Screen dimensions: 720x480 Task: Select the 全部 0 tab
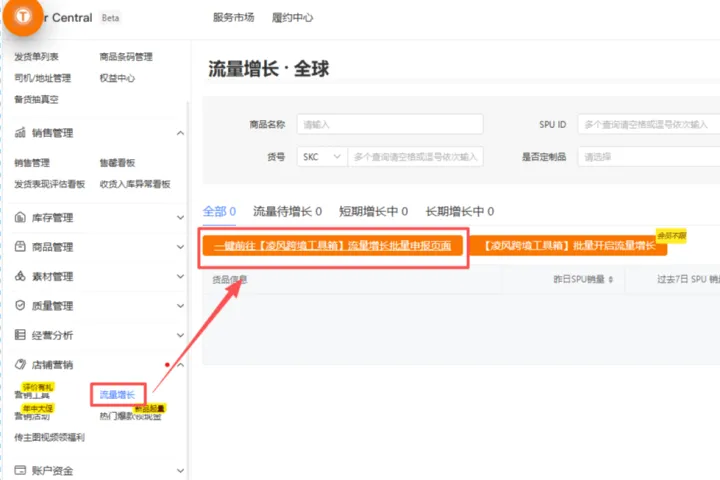coord(219,211)
